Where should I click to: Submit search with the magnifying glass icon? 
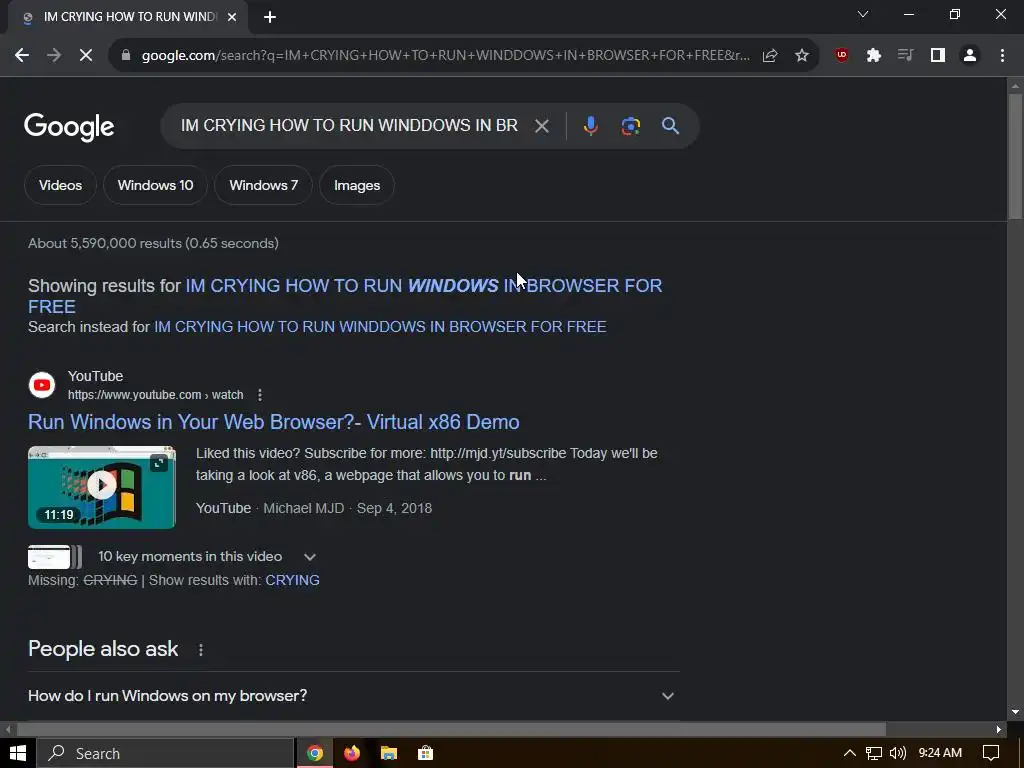[670, 125]
